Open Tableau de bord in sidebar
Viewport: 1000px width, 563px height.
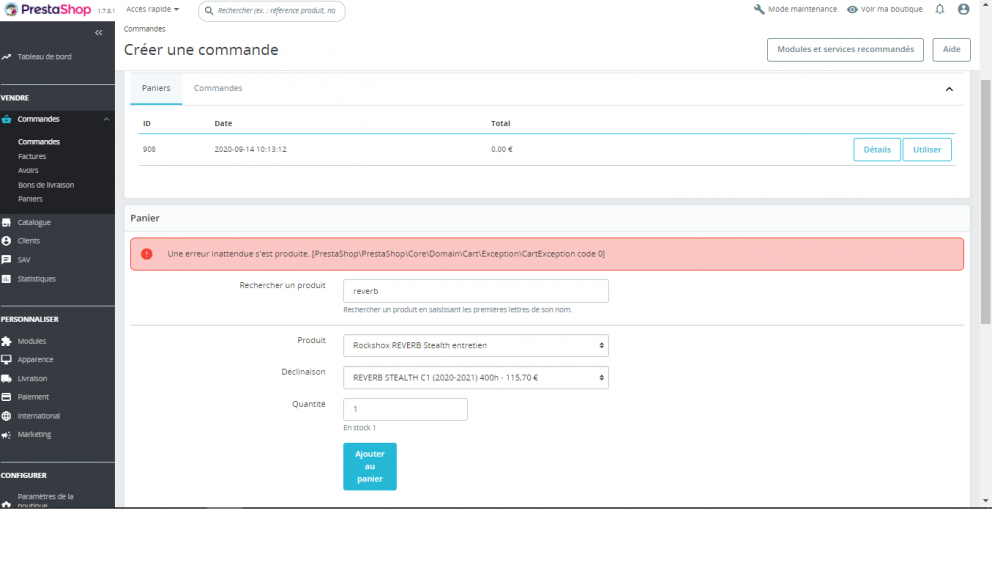[x=45, y=57]
